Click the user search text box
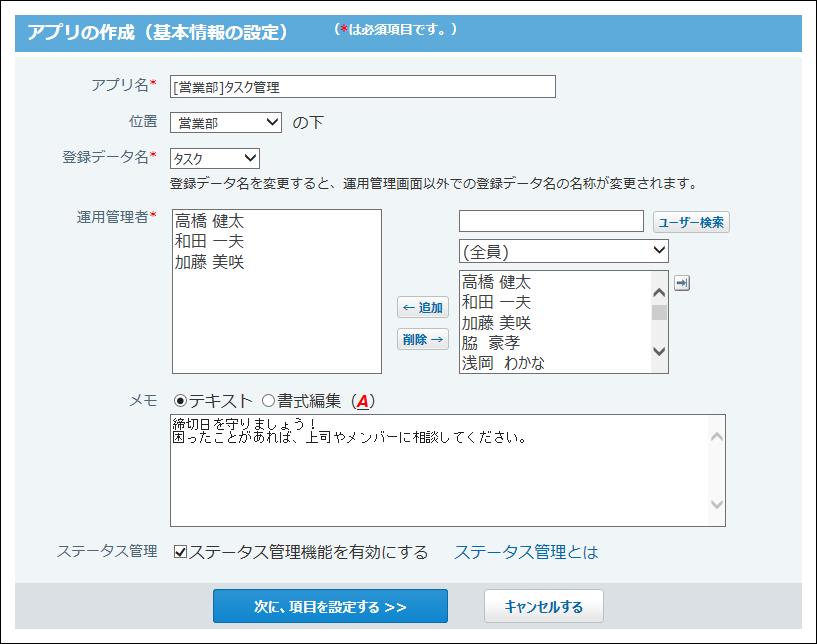 click(x=551, y=221)
